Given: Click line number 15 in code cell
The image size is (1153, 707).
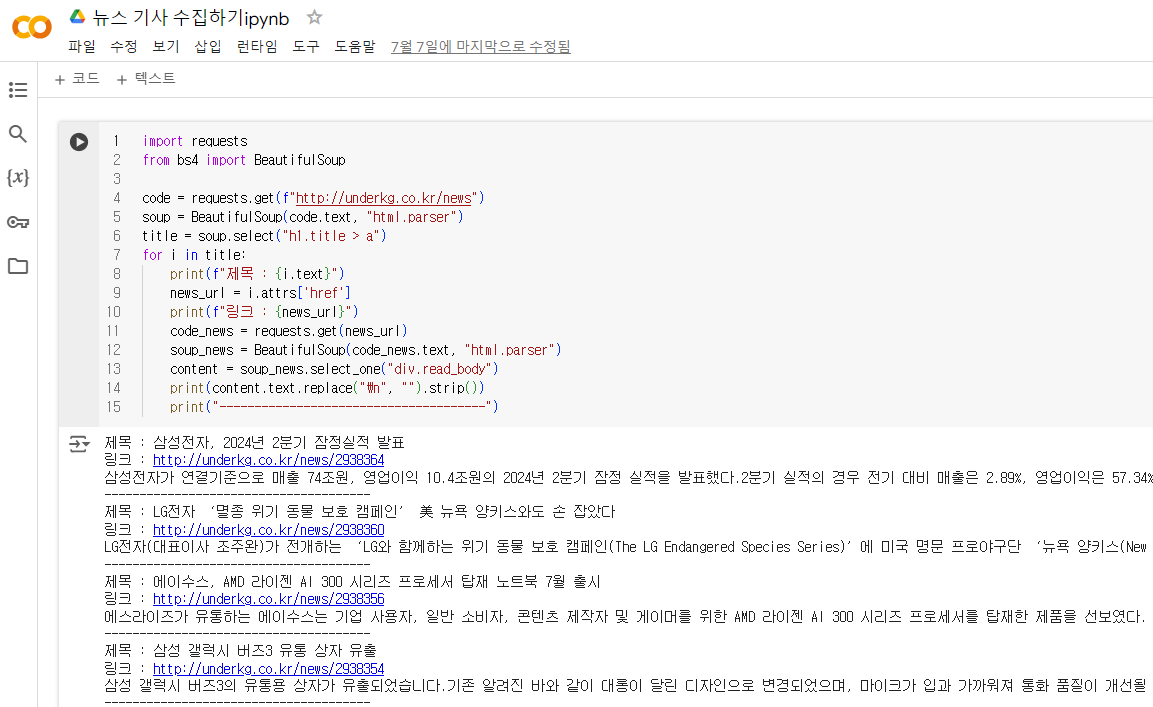Looking at the screenshot, I should pyautogui.click(x=114, y=407).
